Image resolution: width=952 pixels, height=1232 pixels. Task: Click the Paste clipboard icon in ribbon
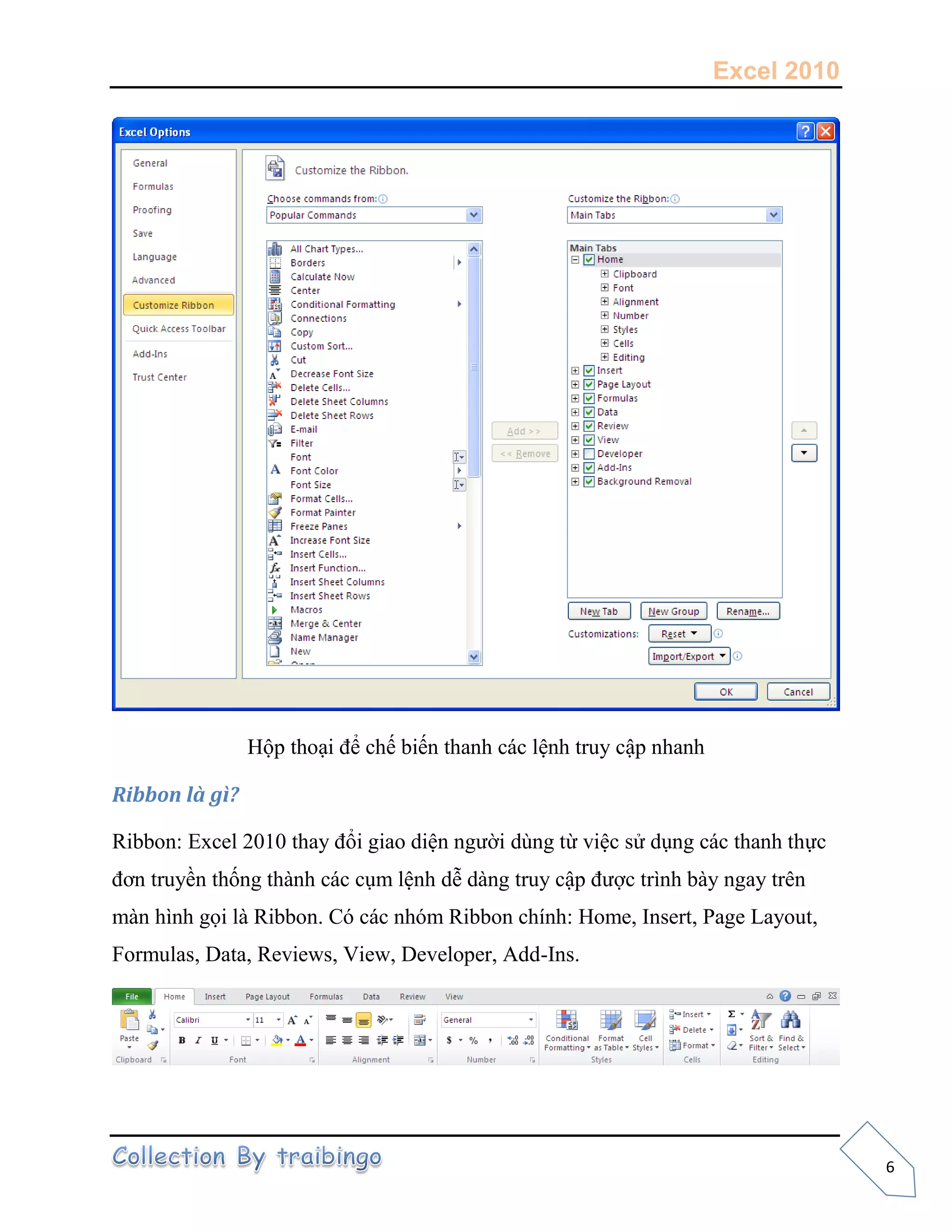point(129,1020)
